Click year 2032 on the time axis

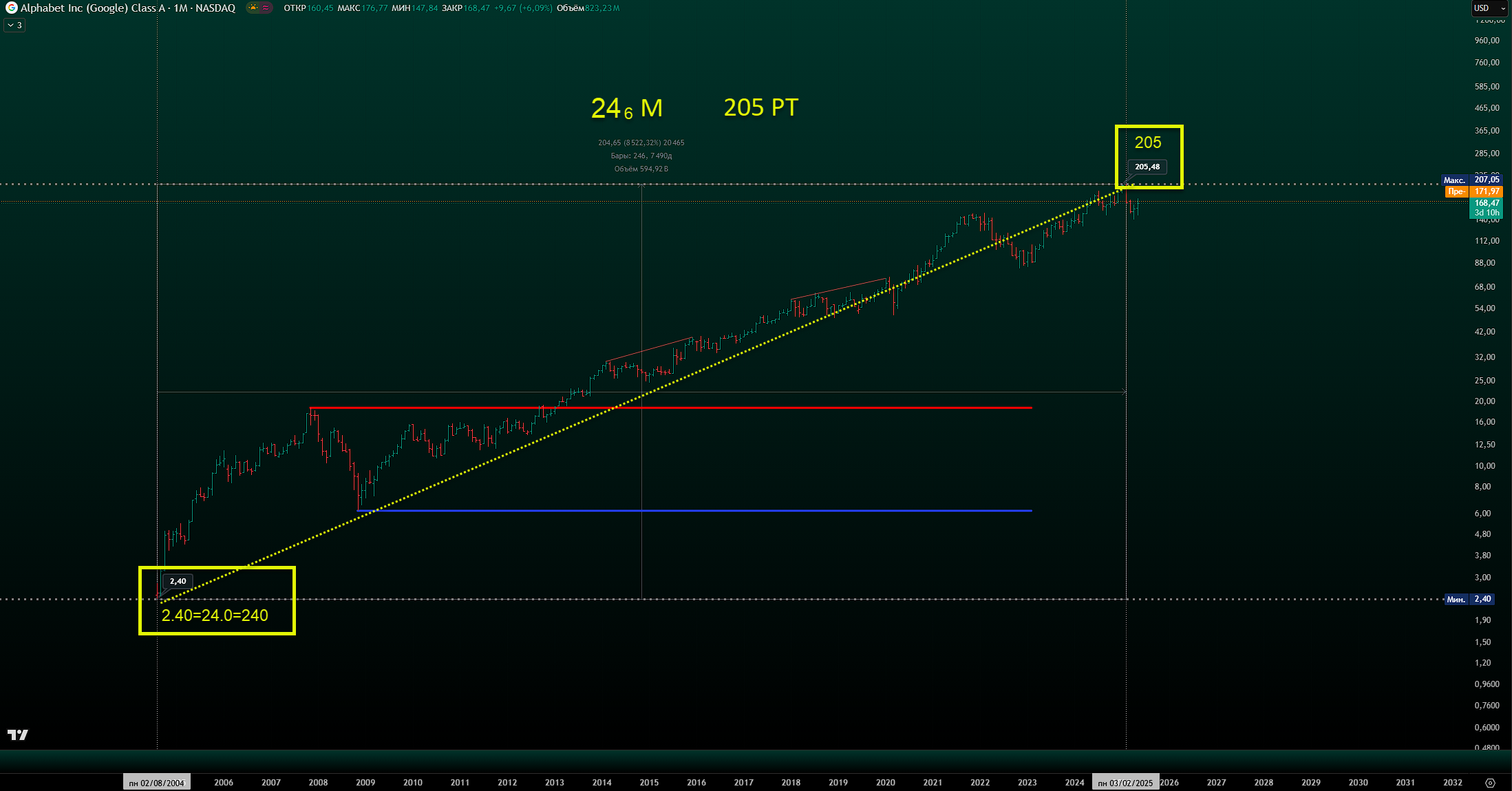(x=1453, y=783)
